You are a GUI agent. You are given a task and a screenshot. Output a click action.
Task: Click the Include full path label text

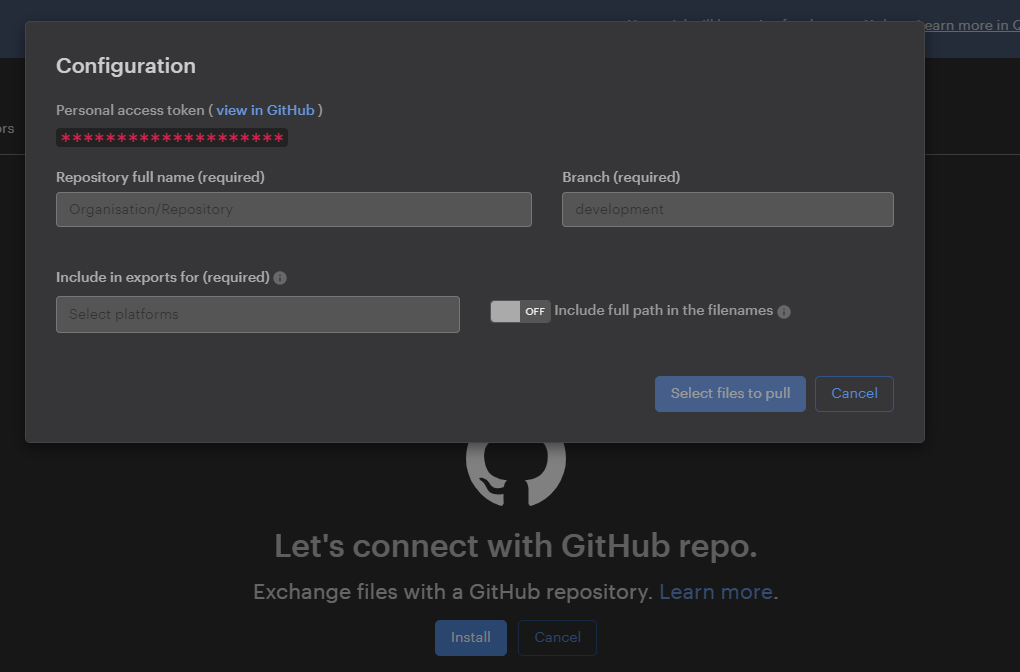(x=663, y=311)
